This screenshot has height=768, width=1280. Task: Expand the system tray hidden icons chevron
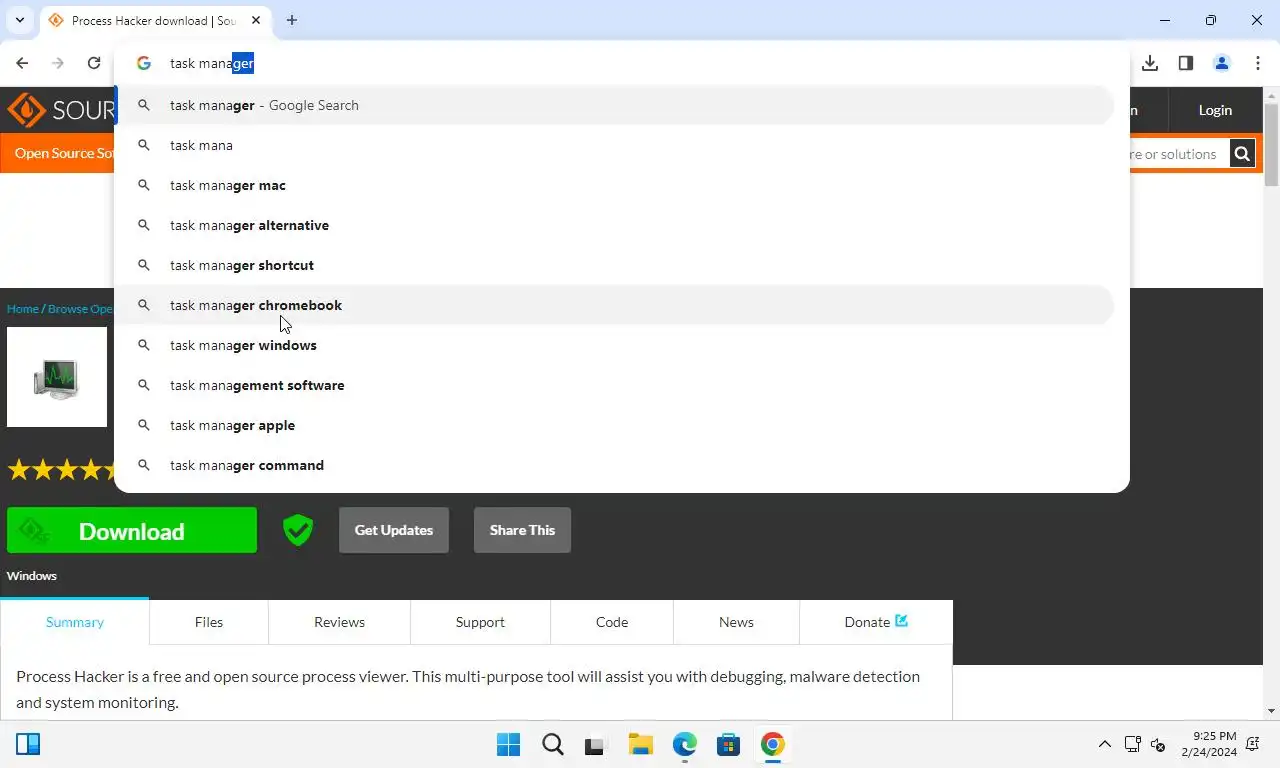coord(1104,744)
